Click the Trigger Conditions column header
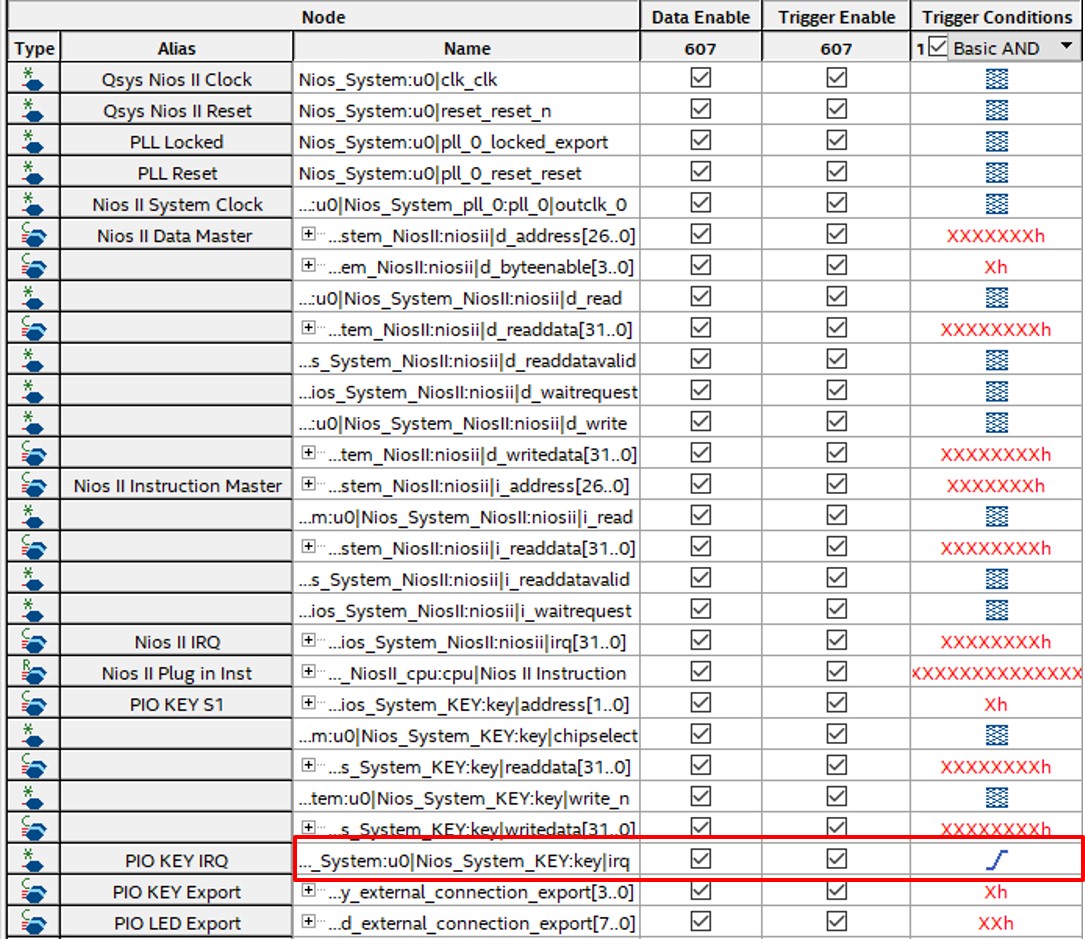Image resolution: width=1085 pixels, height=939 pixels. [996, 17]
